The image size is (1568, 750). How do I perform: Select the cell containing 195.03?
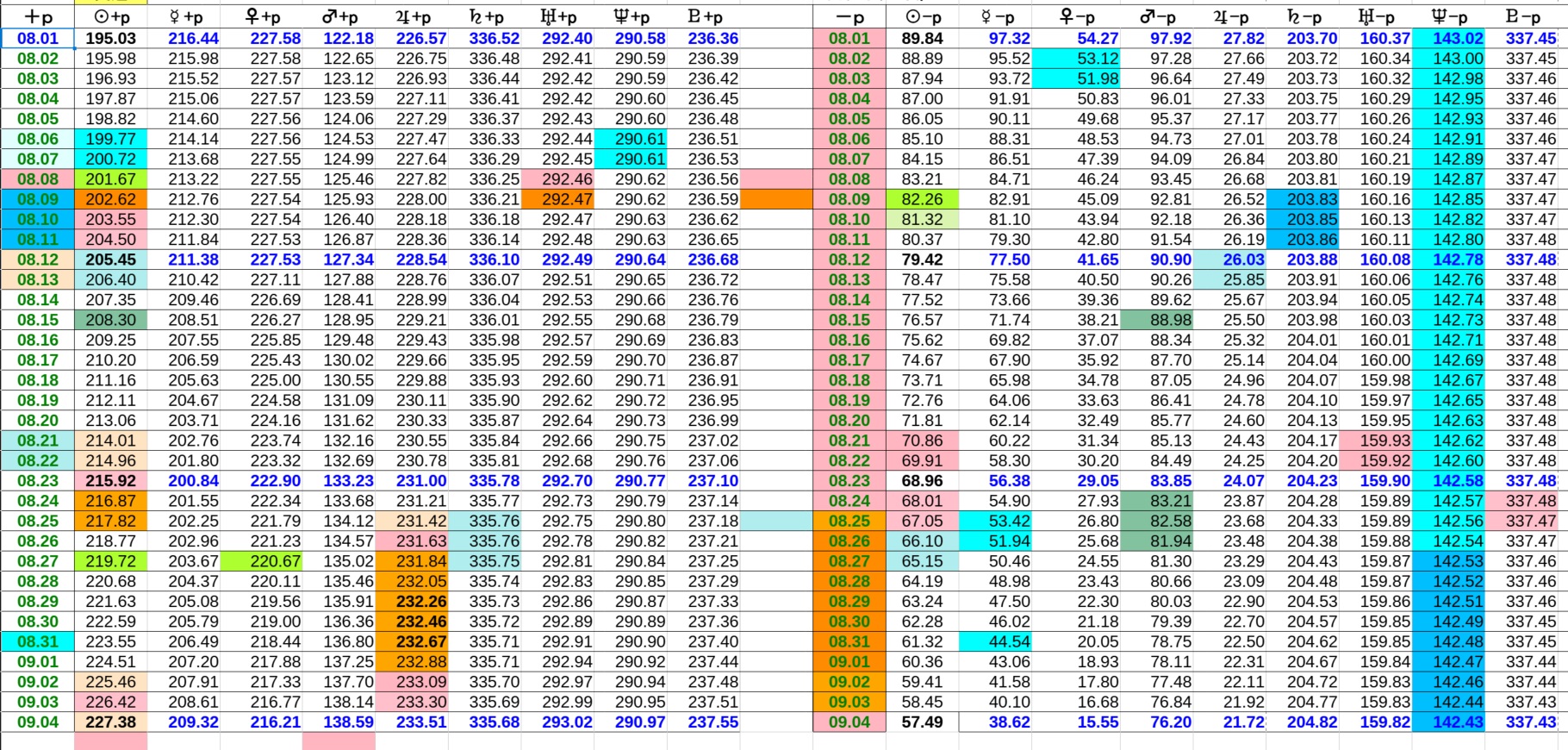coord(111,38)
